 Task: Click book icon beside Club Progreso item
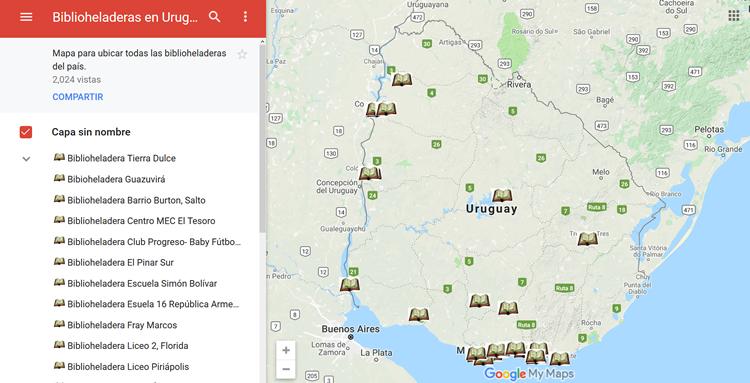59,241
